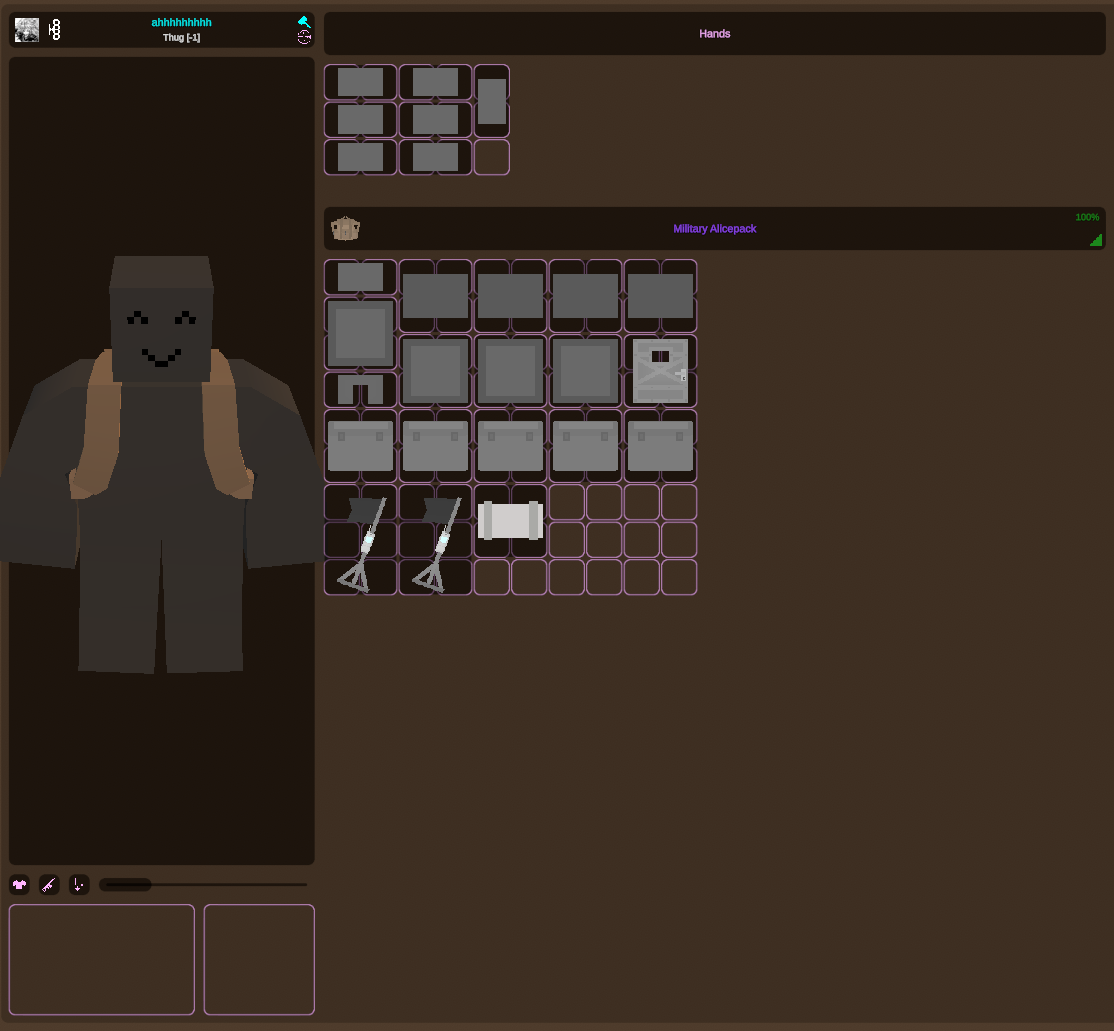This screenshot has width=1114, height=1031.
Task: Select the first wide dark plate in Alicepack
Action: click(x=436, y=296)
